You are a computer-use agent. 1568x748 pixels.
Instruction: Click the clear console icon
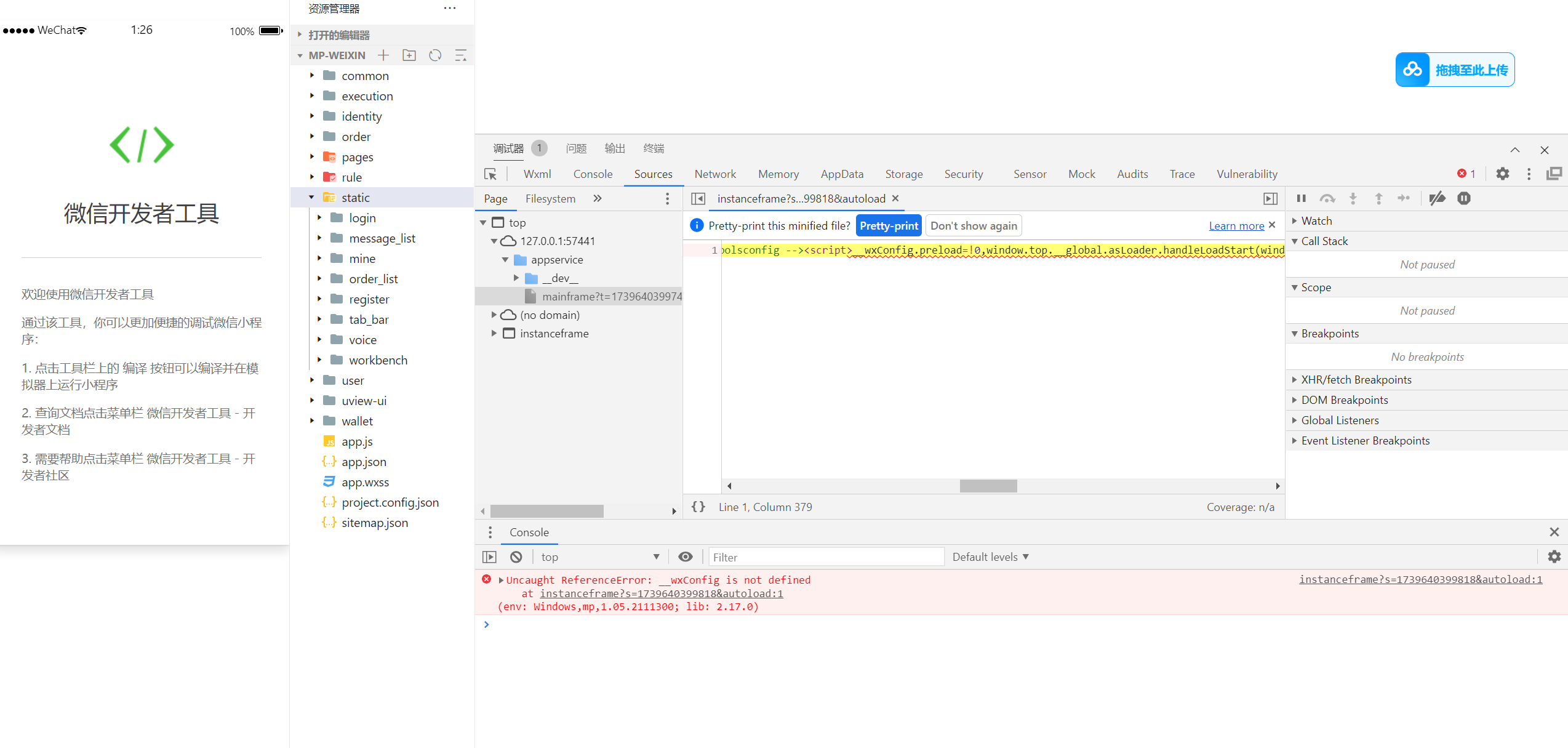(516, 557)
